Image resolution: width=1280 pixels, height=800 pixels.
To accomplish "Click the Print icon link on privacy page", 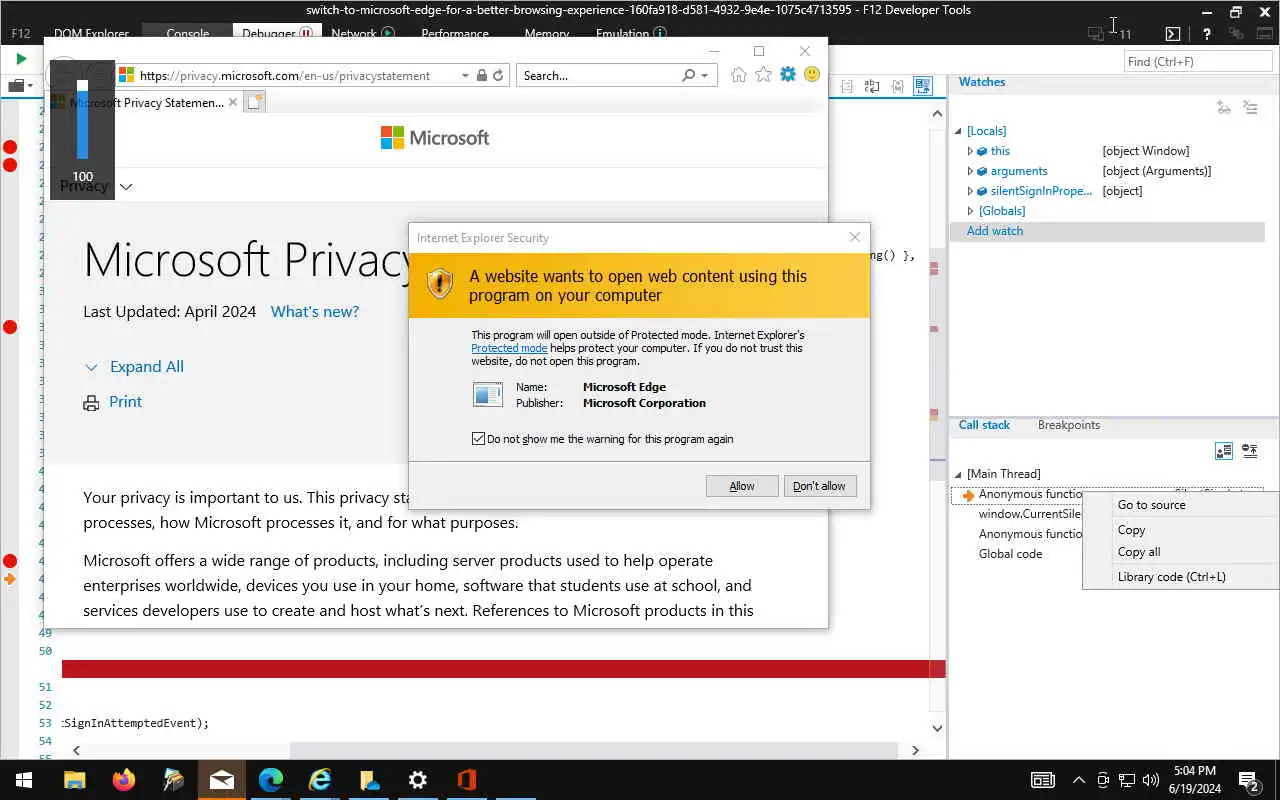I will pos(91,402).
